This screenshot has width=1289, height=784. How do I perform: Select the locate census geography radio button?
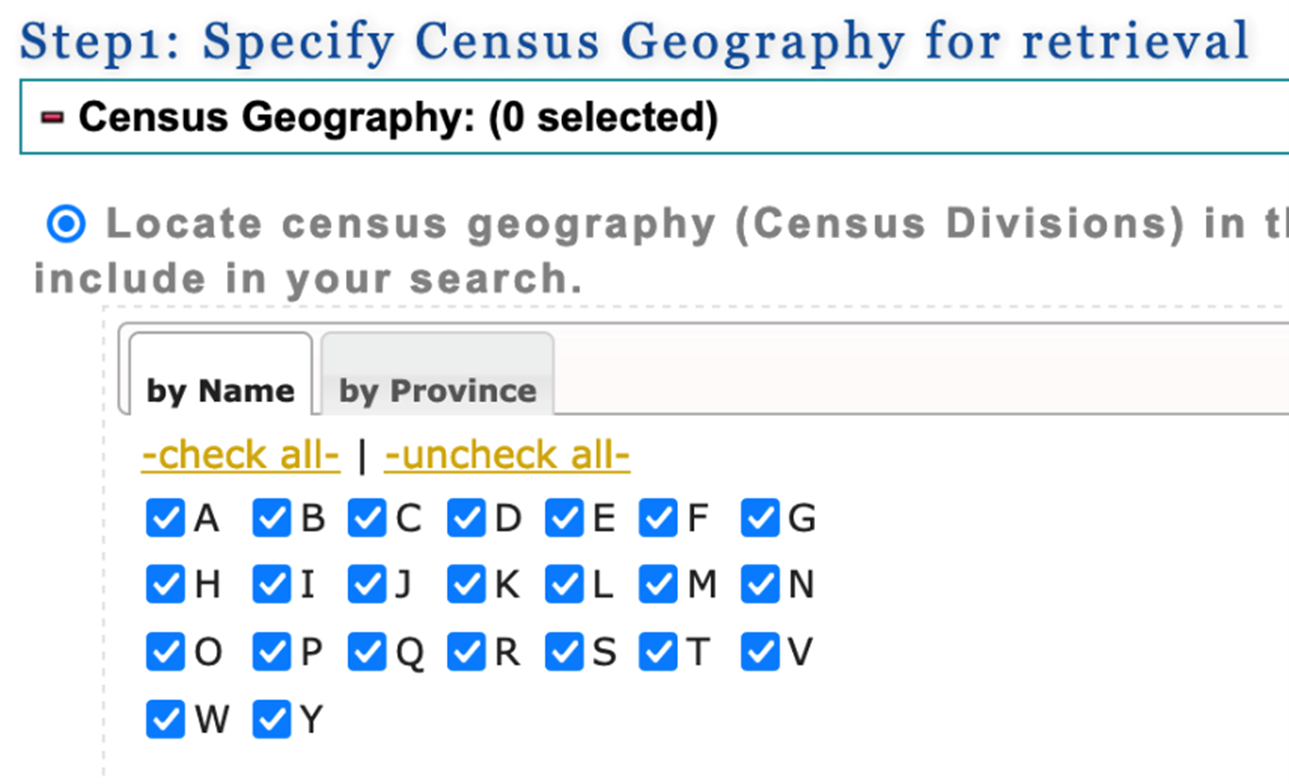point(64,223)
